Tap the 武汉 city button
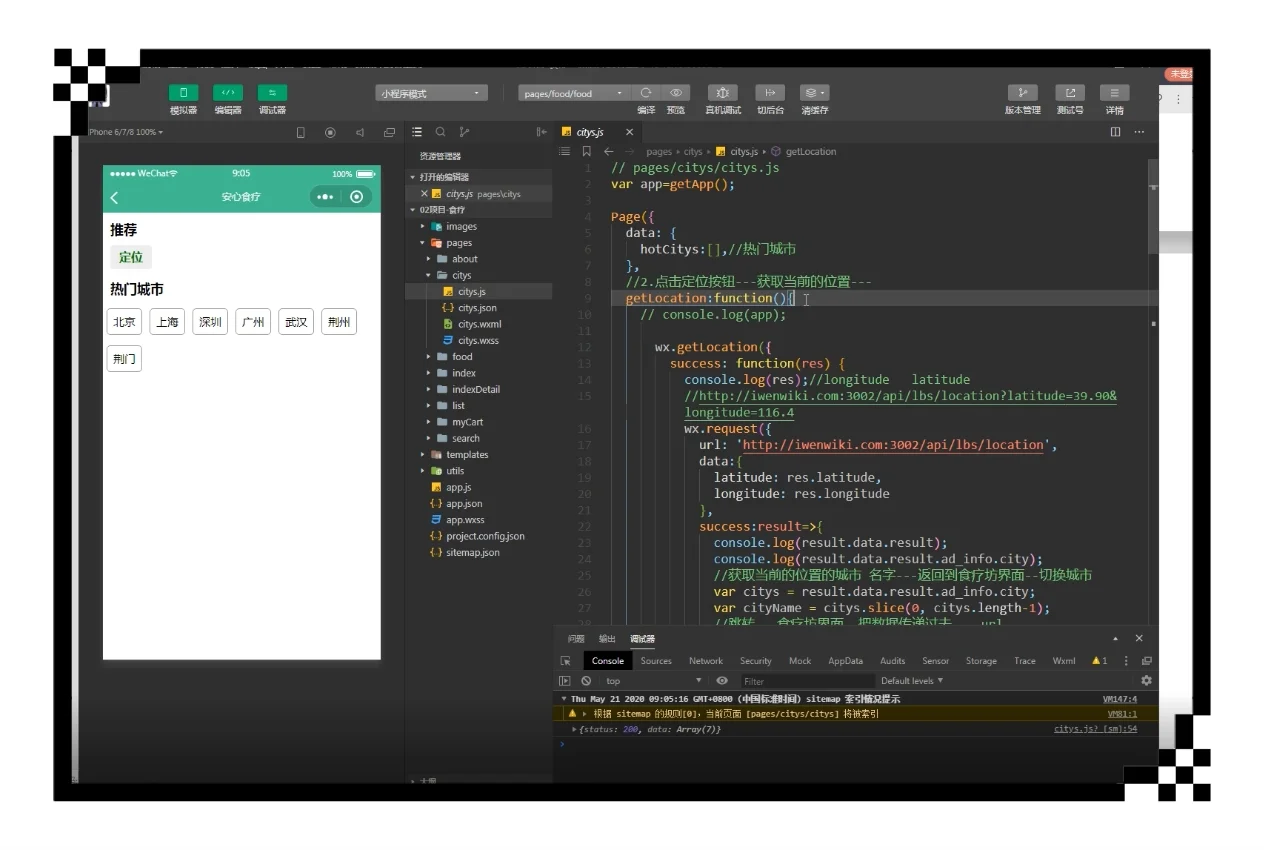Screen dimensions: 1264x850 (x=296, y=322)
